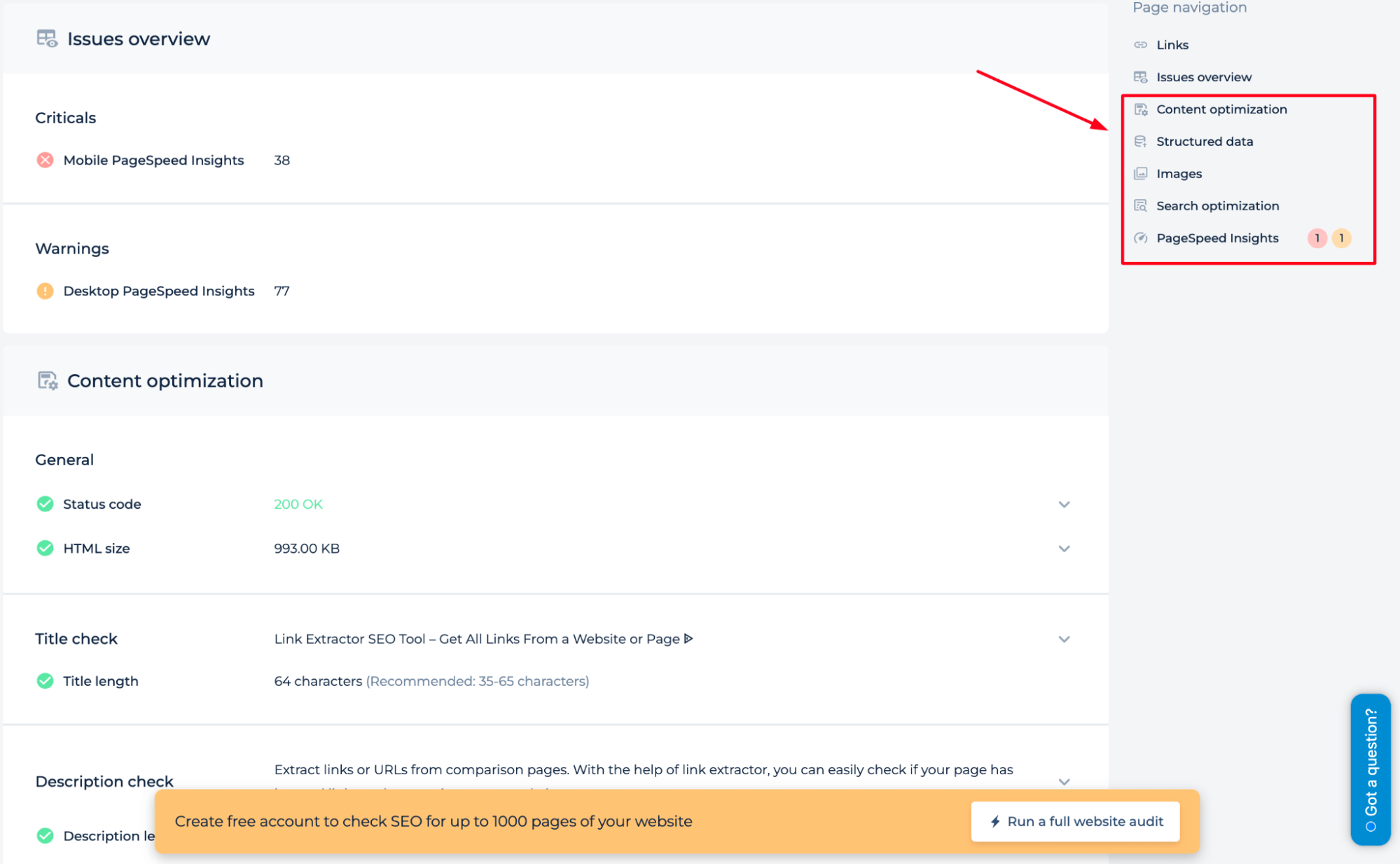
Task: Click the HTML size label
Action: [x=97, y=548]
